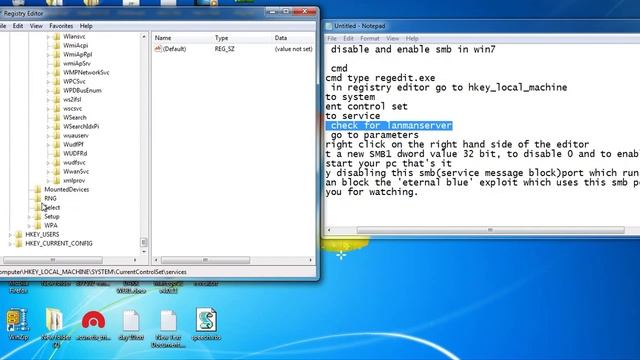640x360 pixels.
Task: Expand the WSearchIdxPi registry key
Action: (48, 127)
